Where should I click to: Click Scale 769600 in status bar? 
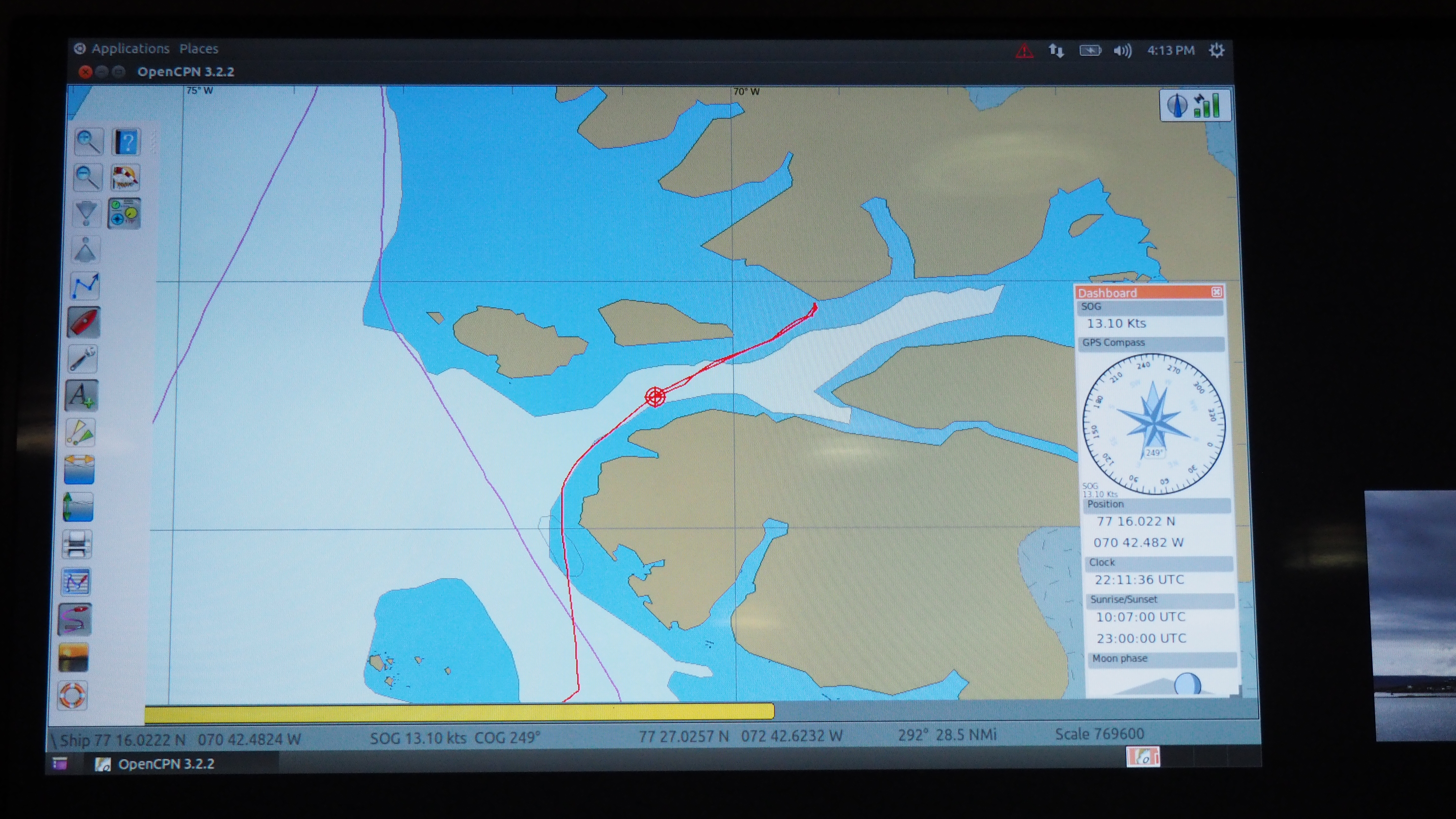(x=1099, y=734)
